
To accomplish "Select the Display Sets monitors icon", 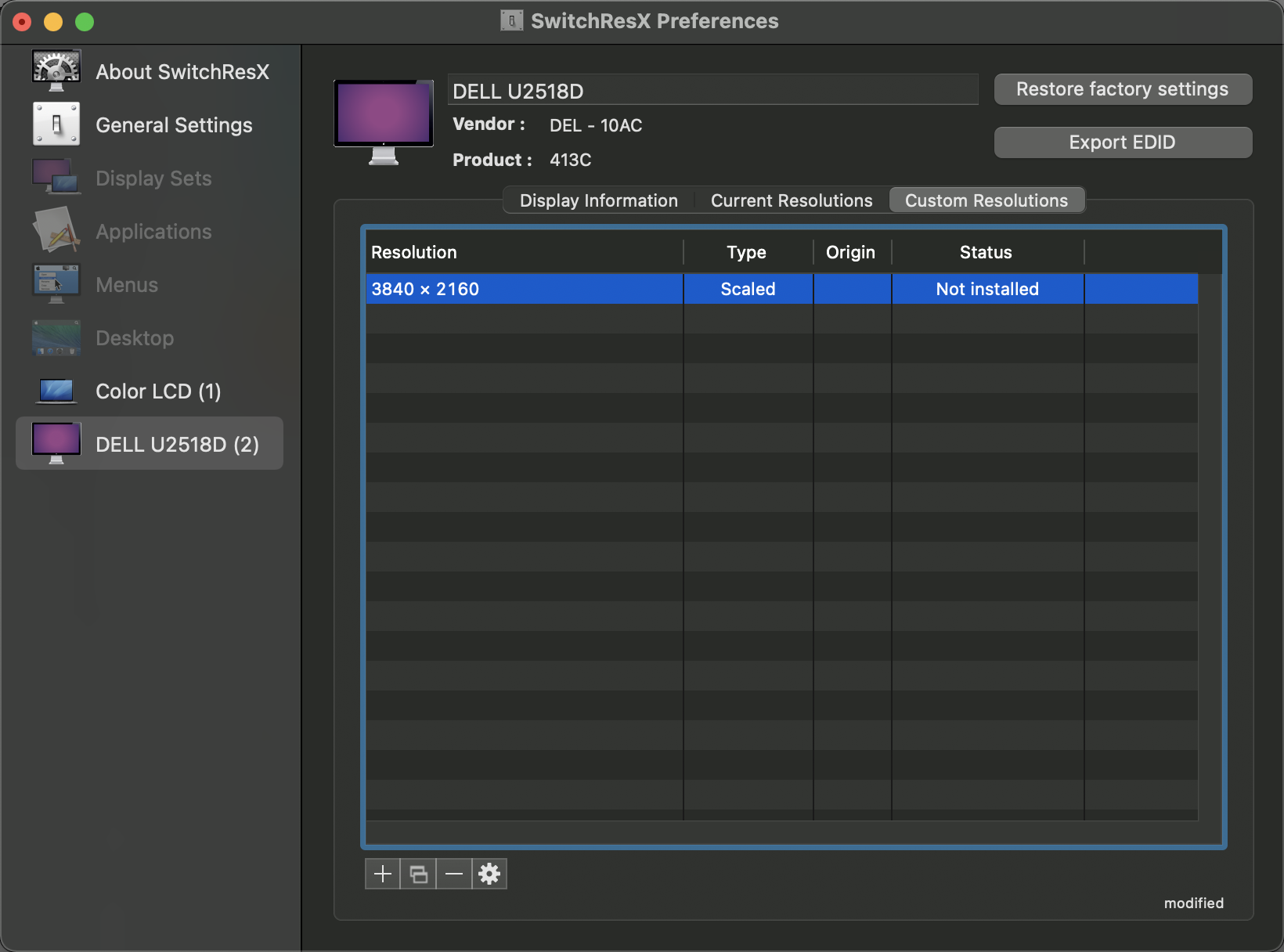I will click(56, 178).
